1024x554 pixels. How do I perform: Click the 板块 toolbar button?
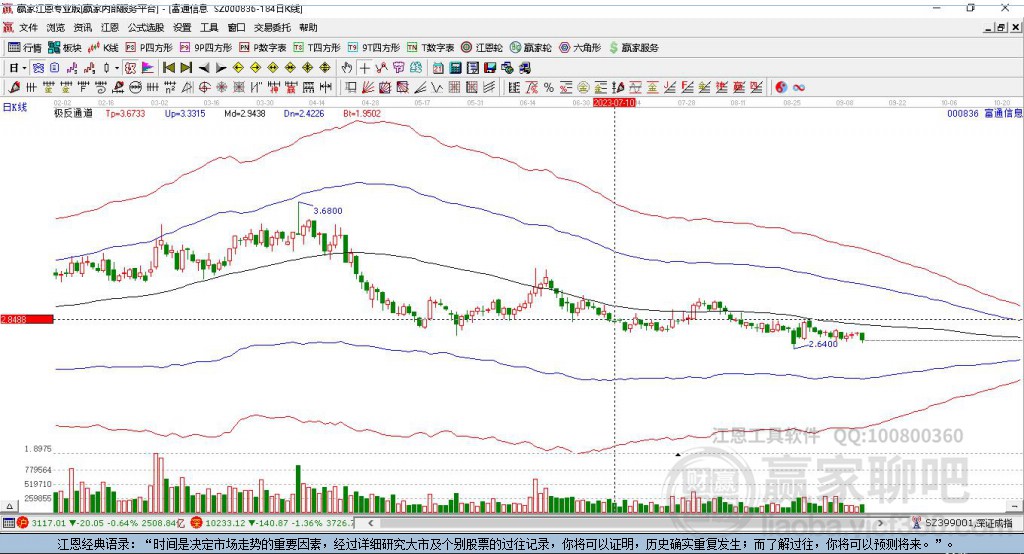point(64,48)
